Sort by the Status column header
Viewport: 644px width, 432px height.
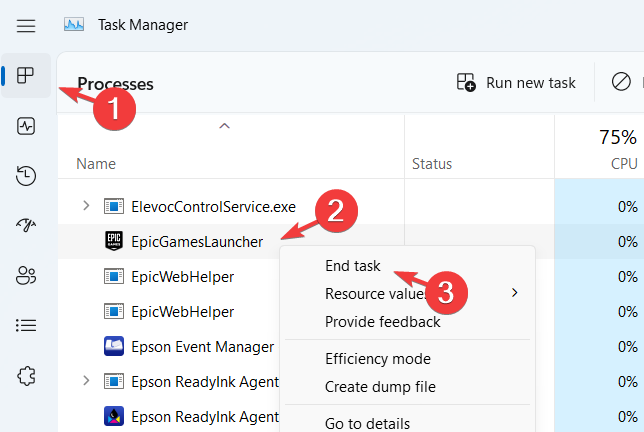click(x=432, y=163)
